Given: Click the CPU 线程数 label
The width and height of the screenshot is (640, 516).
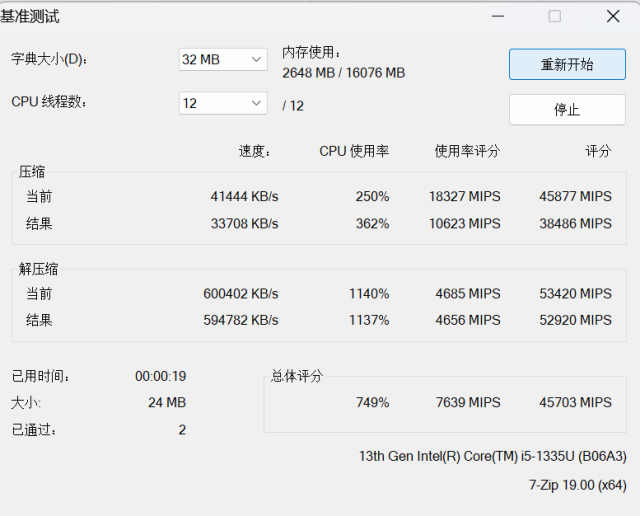Looking at the screenshot, I should pyautogui.click(x=49, y=102).
